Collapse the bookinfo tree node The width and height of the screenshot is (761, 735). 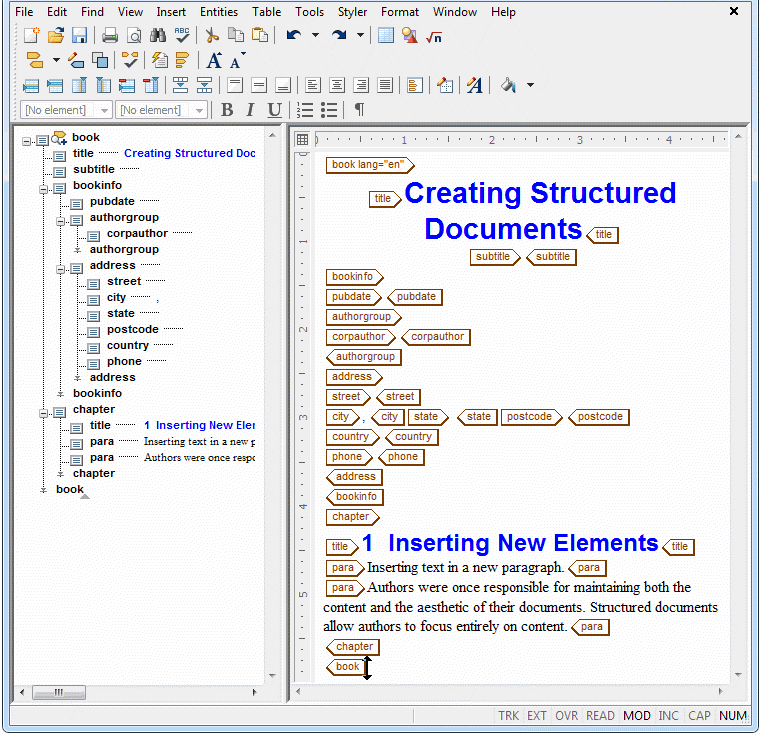(44, 189)
